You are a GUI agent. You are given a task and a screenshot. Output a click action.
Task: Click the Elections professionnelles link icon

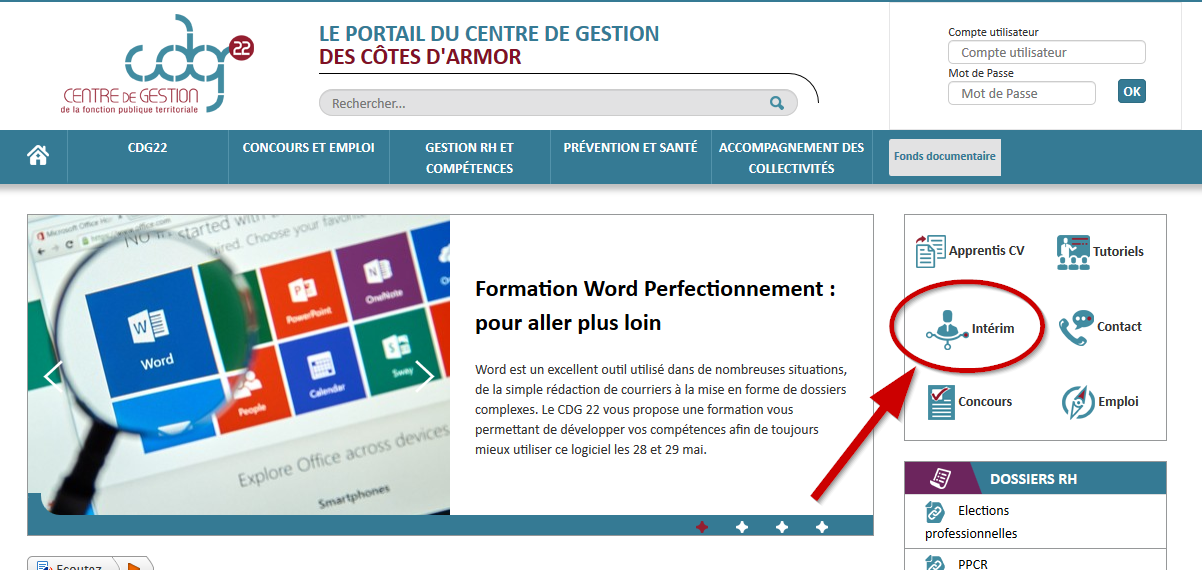click(x=935, y=512)
